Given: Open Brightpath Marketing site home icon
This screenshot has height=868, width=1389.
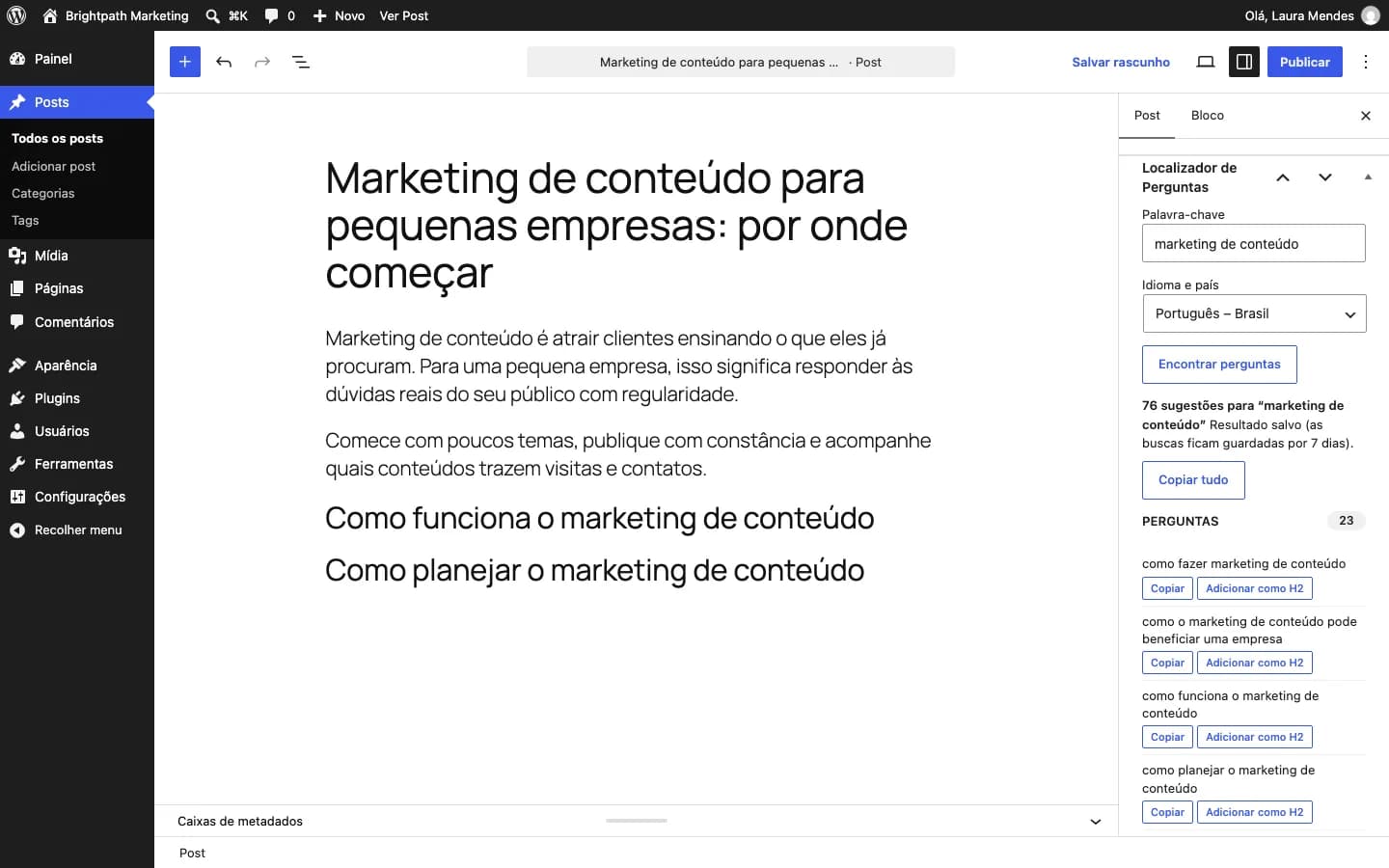Looking at the screenshot, I should [50, 15].
